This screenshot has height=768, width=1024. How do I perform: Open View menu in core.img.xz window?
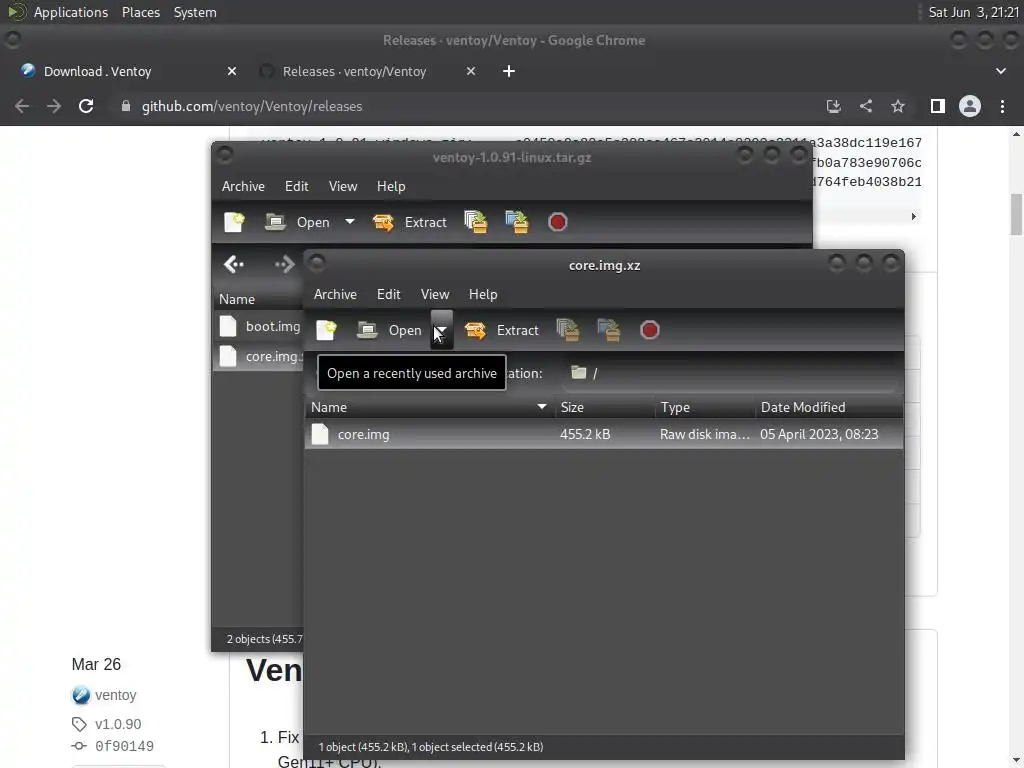click(x=435, y=294)
